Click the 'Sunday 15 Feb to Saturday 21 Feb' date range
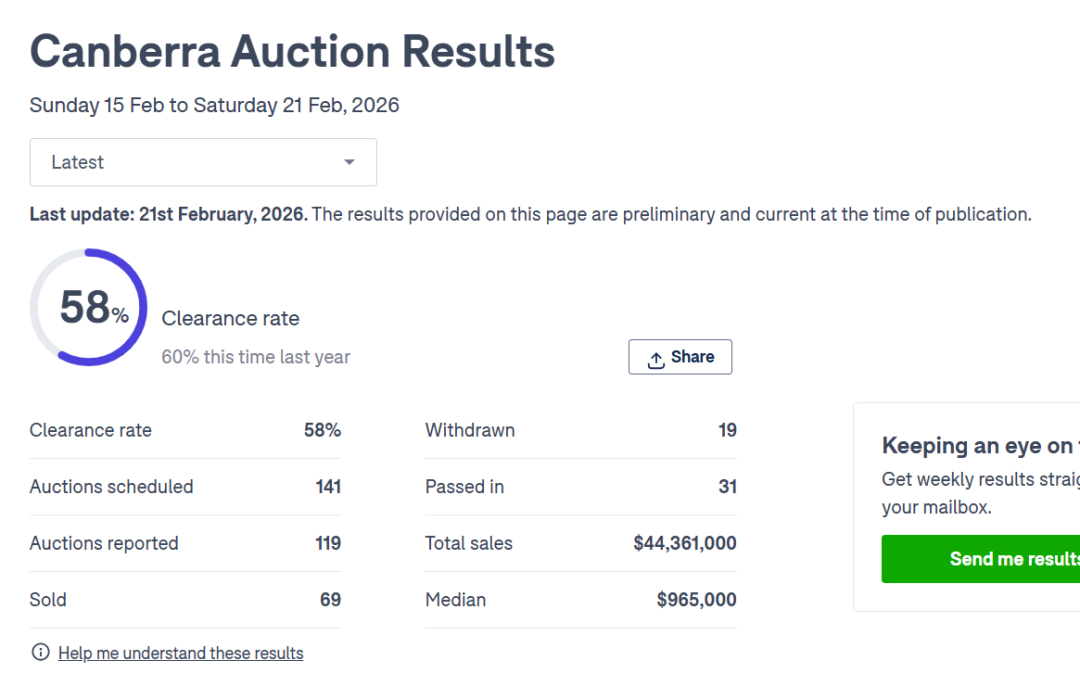This screenshot has height=673, width=1080. click(x=214, y=106)
